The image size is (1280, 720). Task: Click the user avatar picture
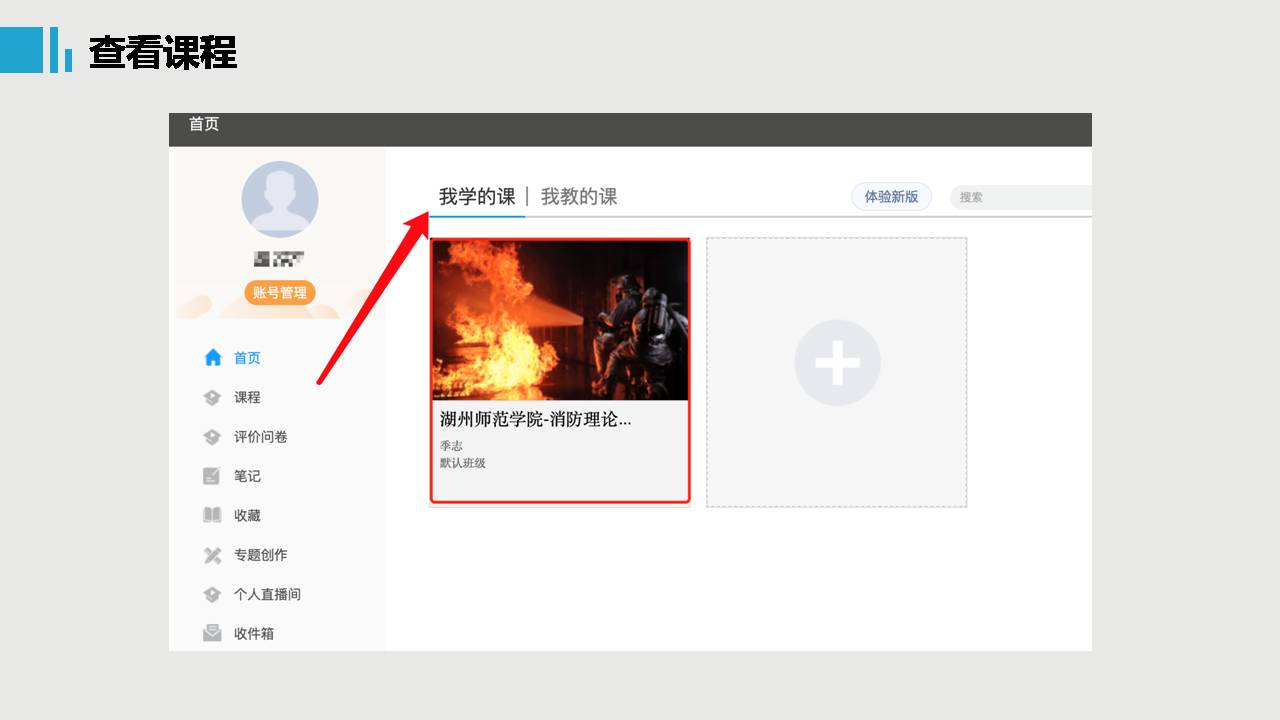280,199
